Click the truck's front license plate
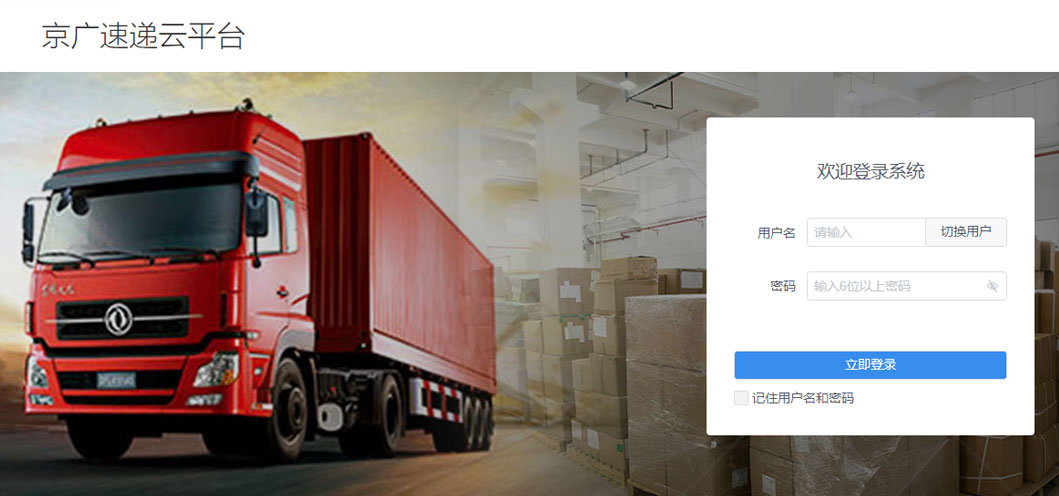The image size is (1059, 496). coord(115,380)
